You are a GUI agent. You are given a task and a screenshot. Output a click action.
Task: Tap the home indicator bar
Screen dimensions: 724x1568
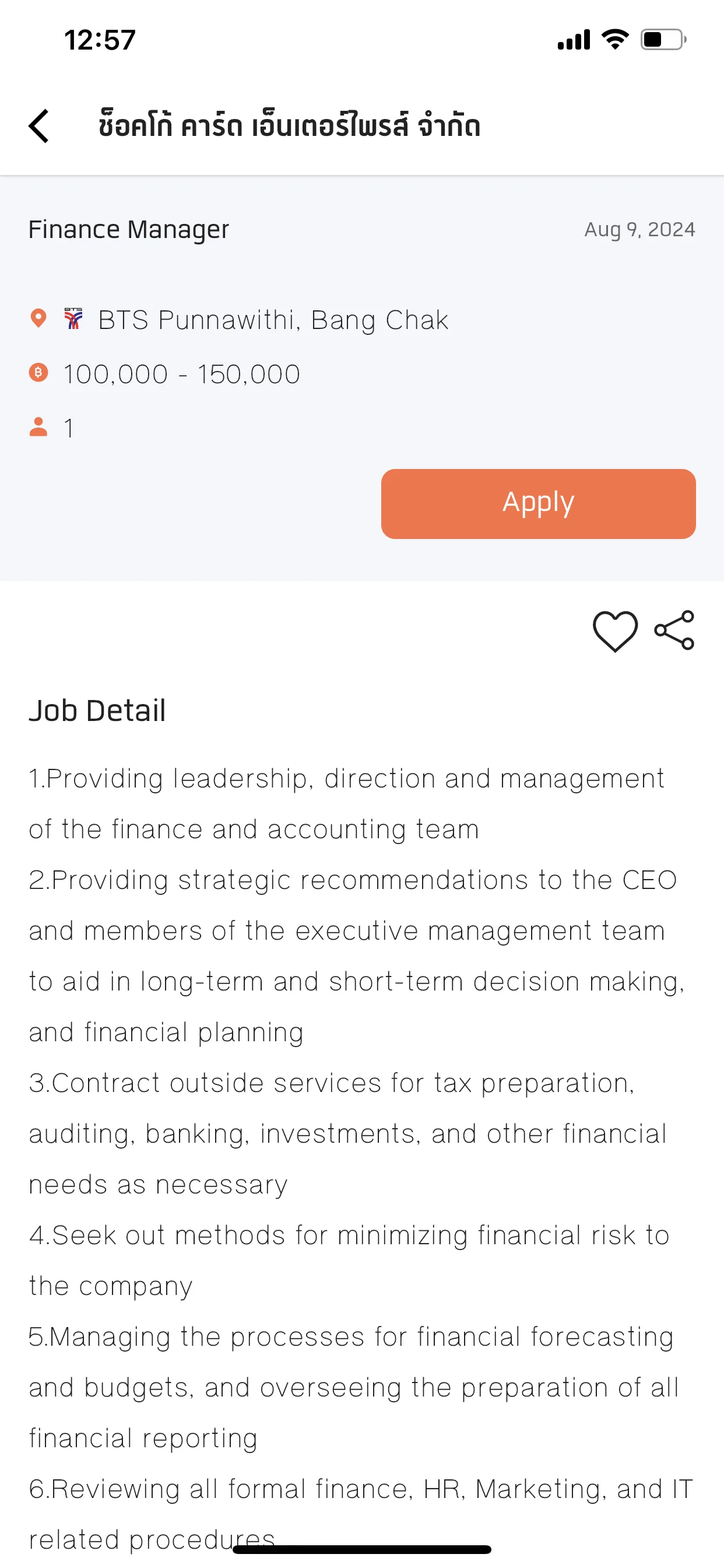coord(362,1549)
